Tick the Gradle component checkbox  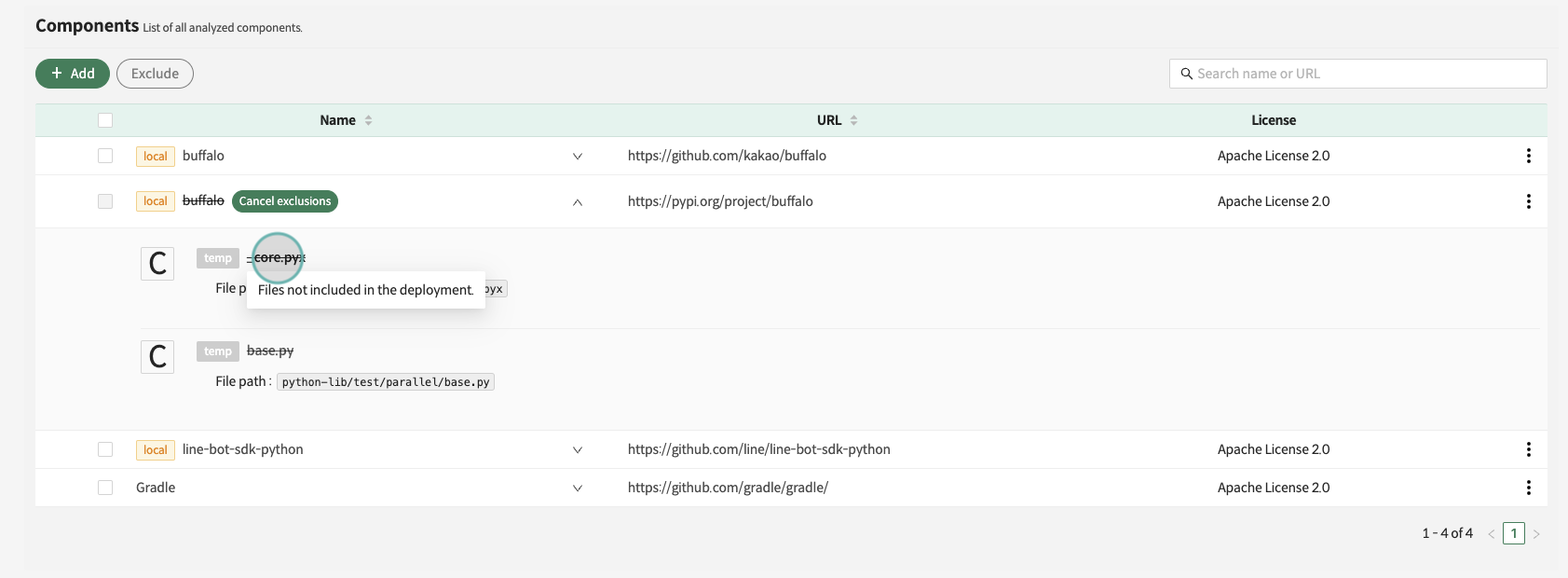coord(105,488)
